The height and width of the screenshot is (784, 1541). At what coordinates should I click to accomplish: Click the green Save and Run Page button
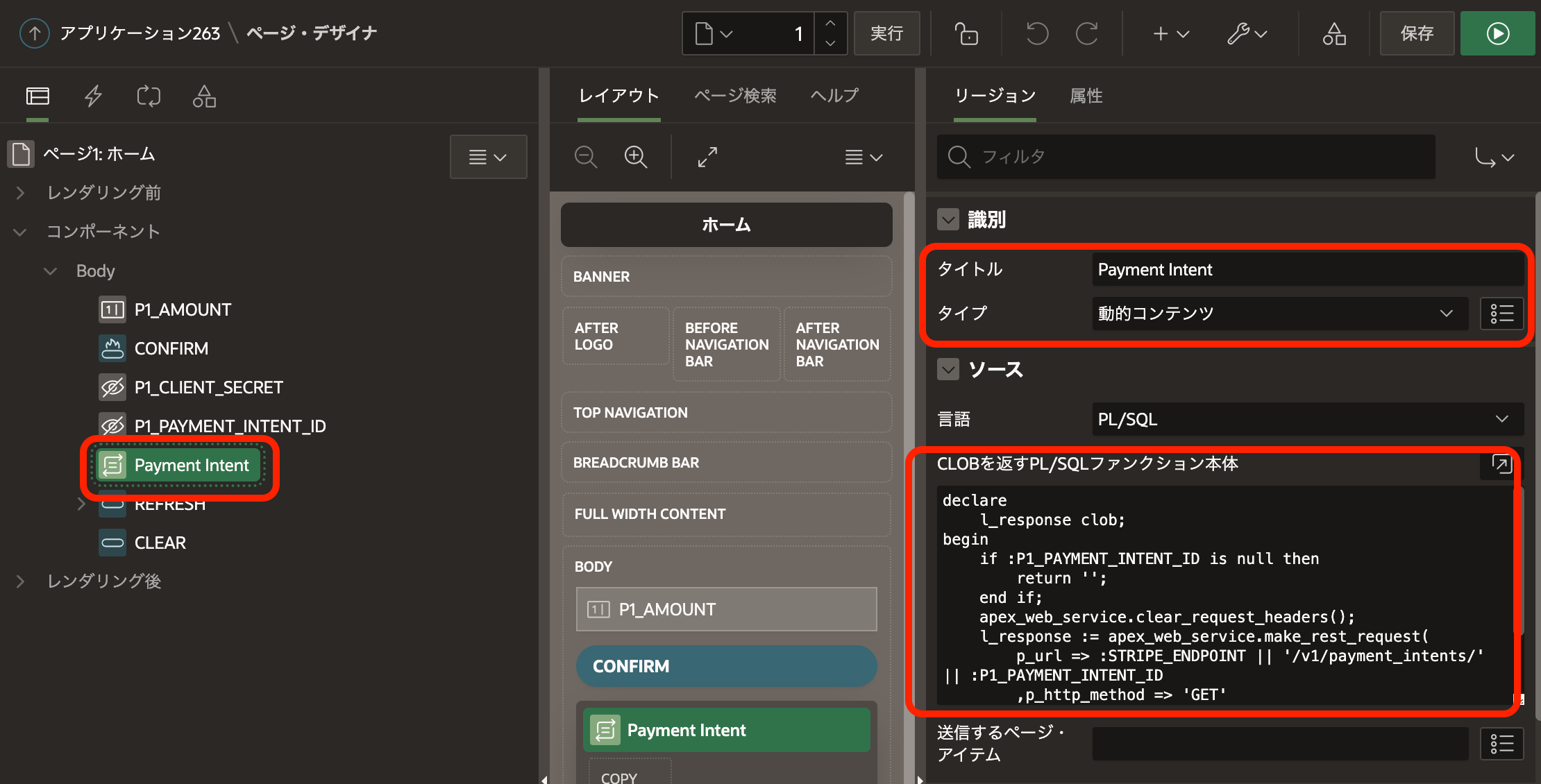coord(1497,33)
